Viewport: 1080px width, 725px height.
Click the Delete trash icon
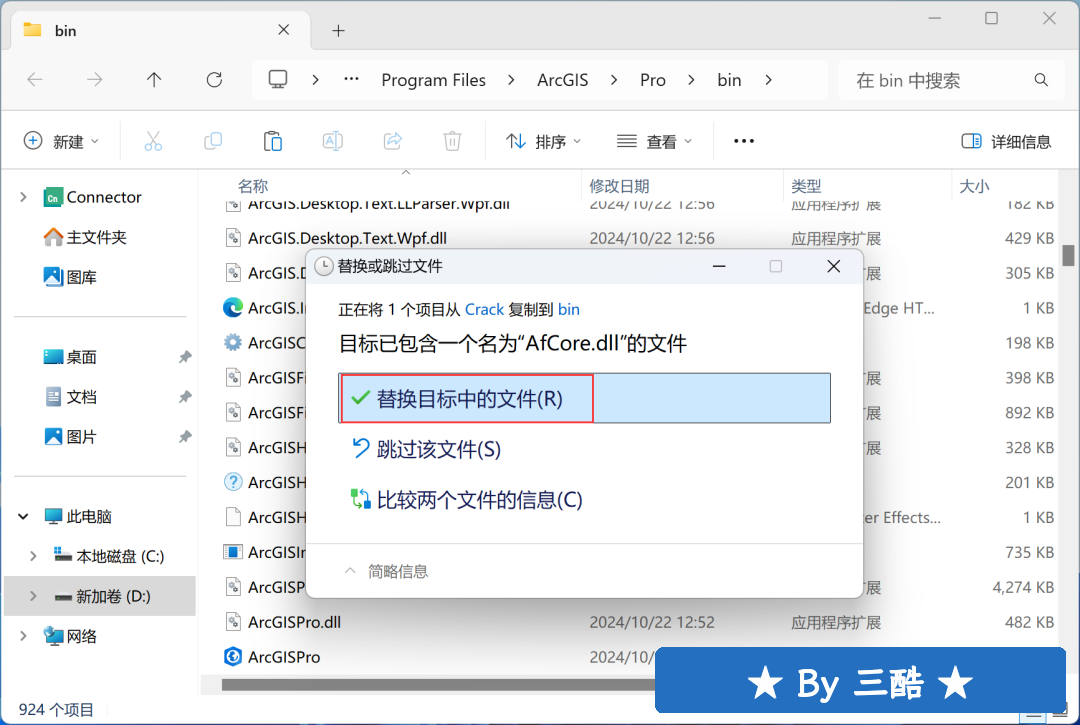click(x=452, y=141)
